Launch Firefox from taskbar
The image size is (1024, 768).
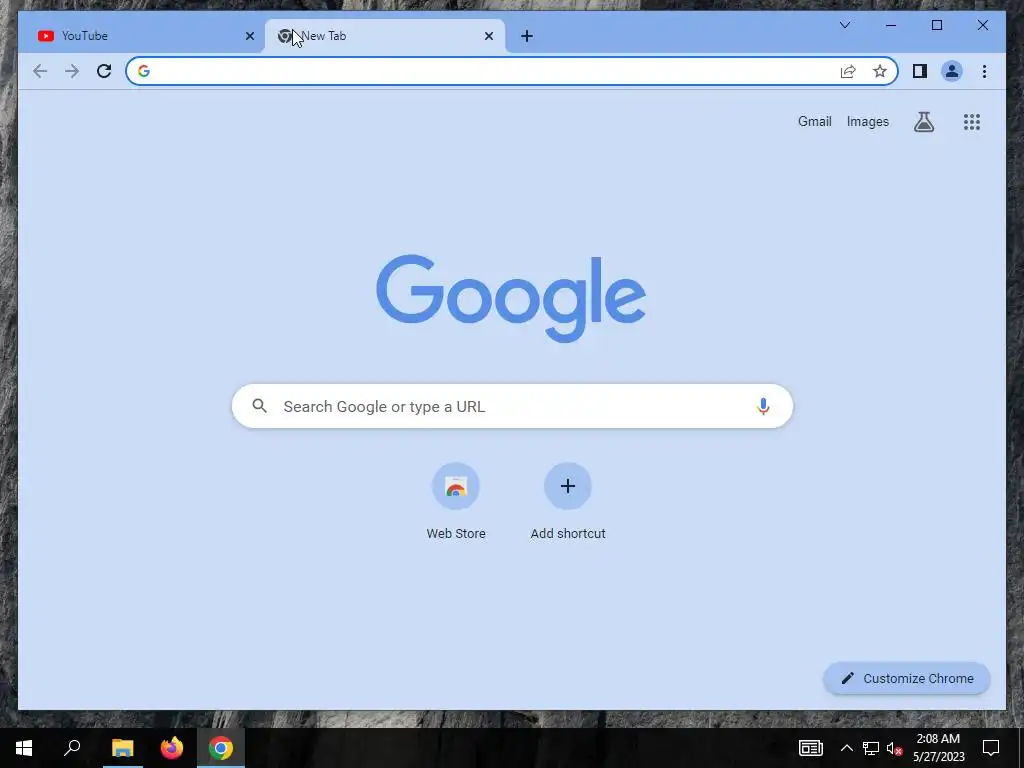172,748
